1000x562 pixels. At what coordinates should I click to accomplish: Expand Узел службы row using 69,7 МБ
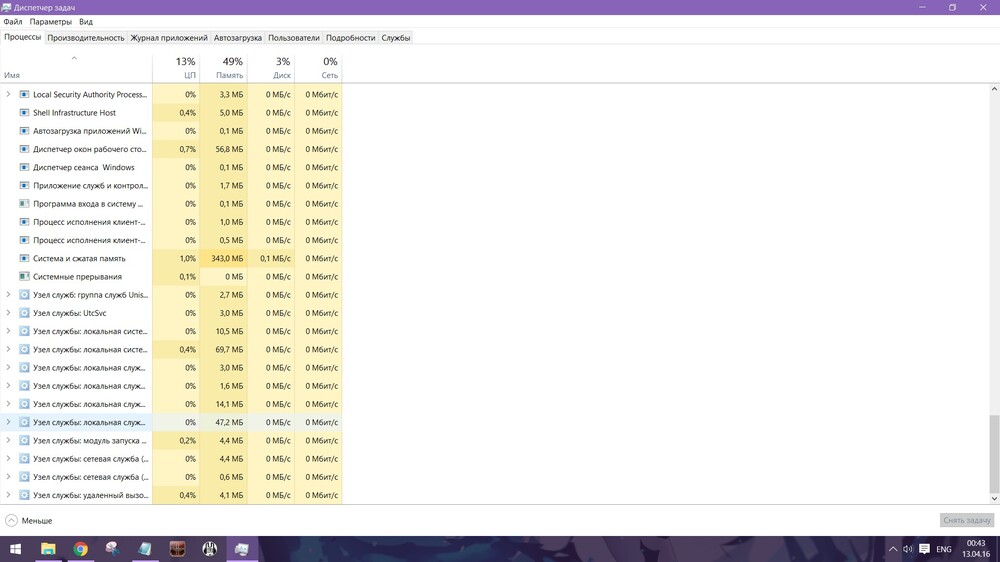8,350
